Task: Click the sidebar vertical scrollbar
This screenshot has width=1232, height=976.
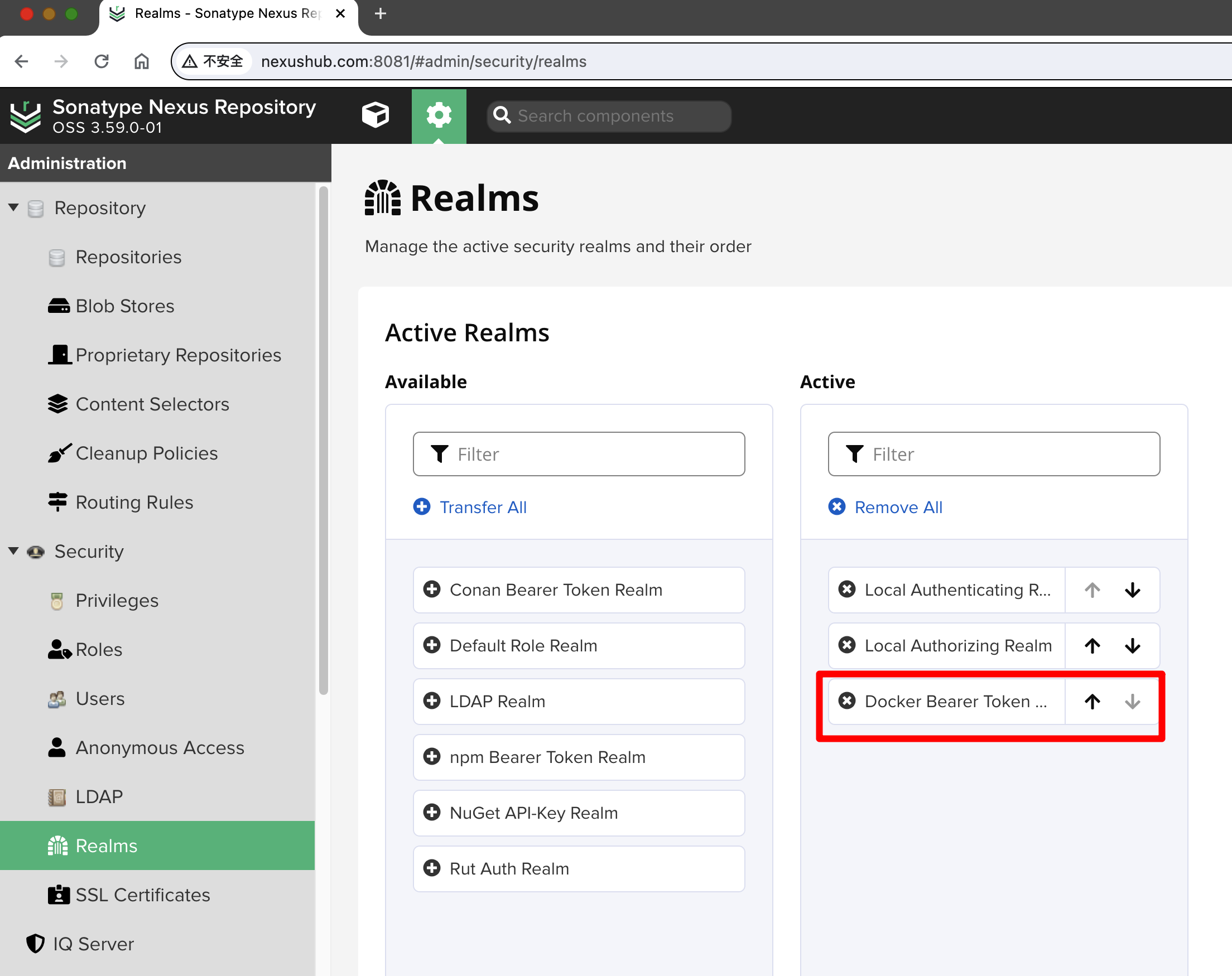Action: [x=324, y=439]
